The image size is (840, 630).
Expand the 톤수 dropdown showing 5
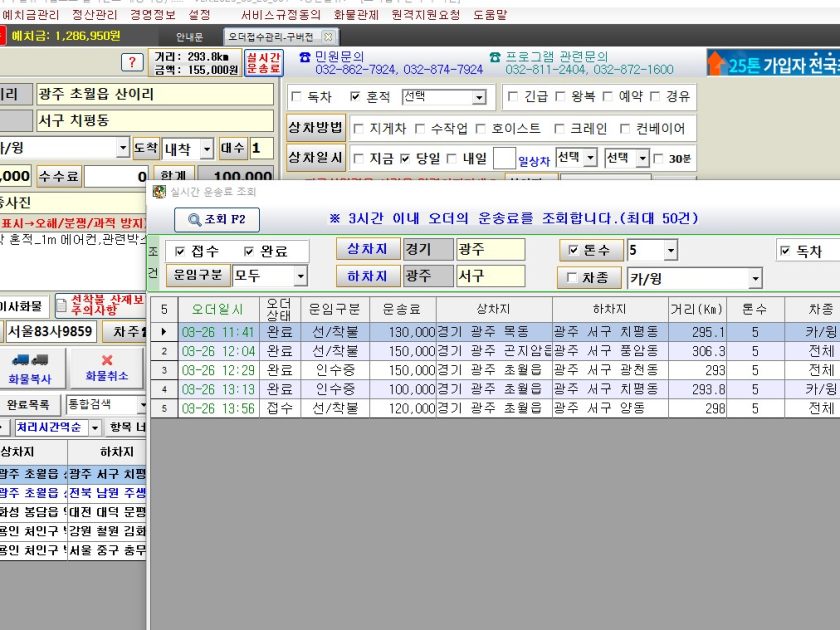pyautogui.click(x=669, y=250)
